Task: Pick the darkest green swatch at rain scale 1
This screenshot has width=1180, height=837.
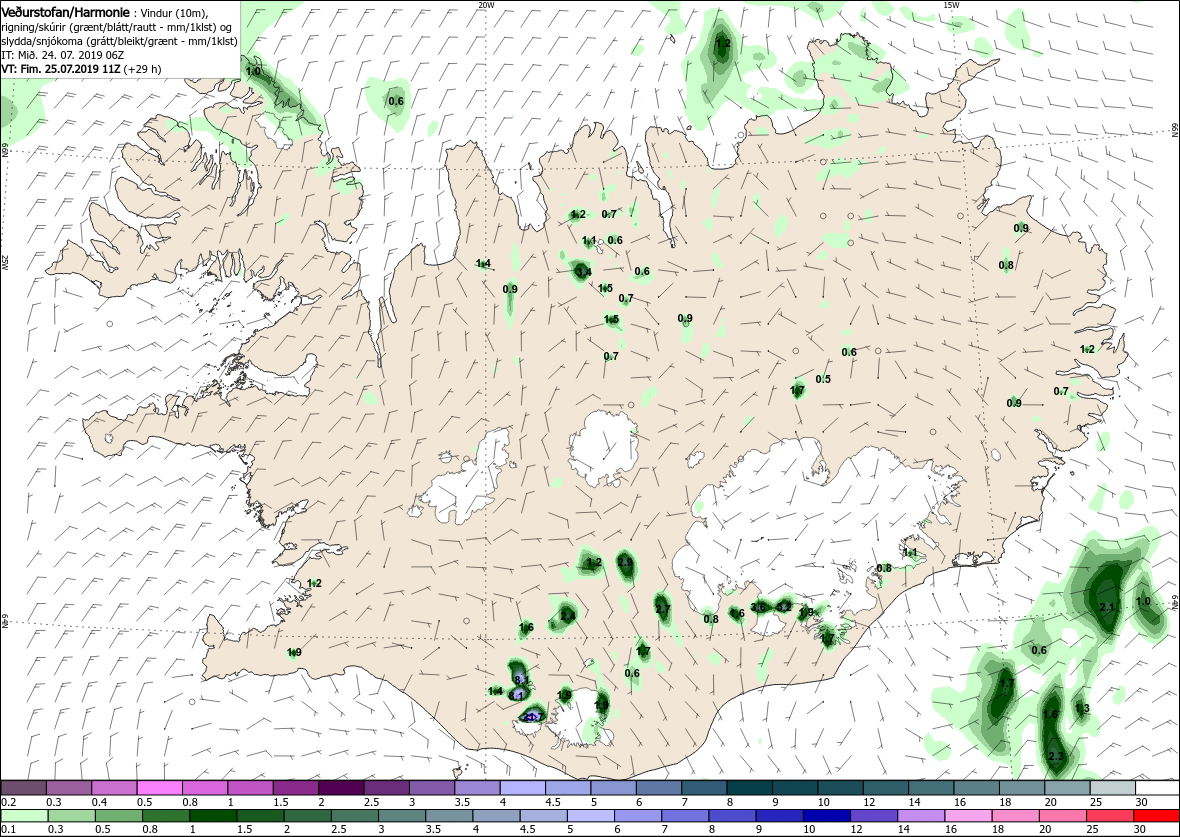Action: 212,817
